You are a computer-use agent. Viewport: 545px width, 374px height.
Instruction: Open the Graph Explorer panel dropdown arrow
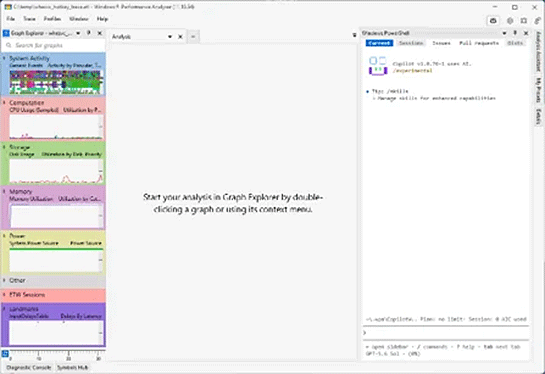coord(78,33)
